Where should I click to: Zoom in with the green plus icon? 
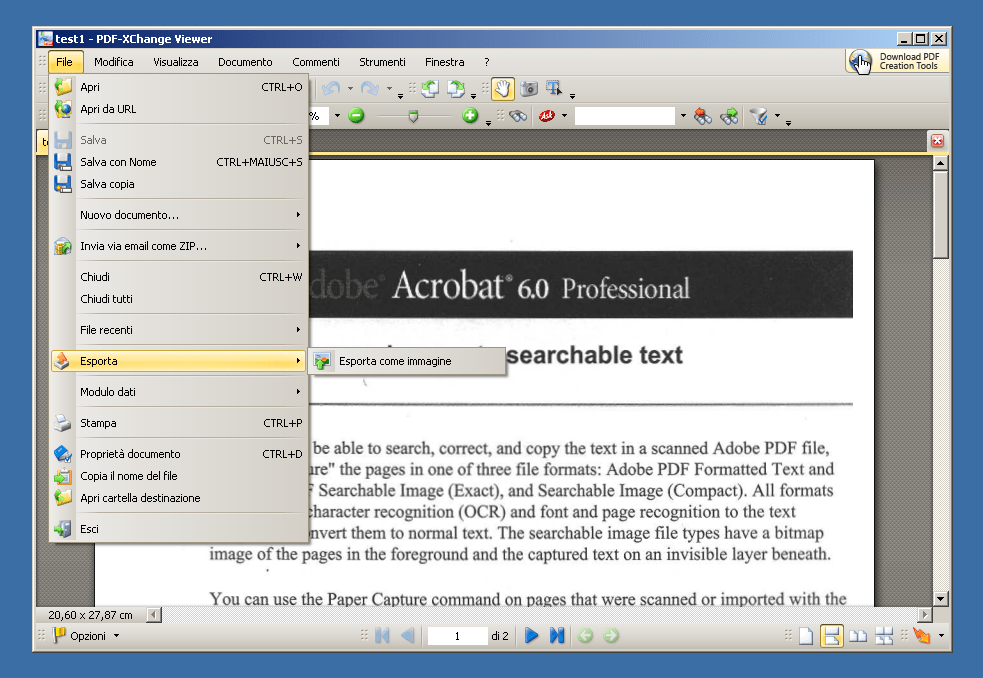[x=470, y=115]
